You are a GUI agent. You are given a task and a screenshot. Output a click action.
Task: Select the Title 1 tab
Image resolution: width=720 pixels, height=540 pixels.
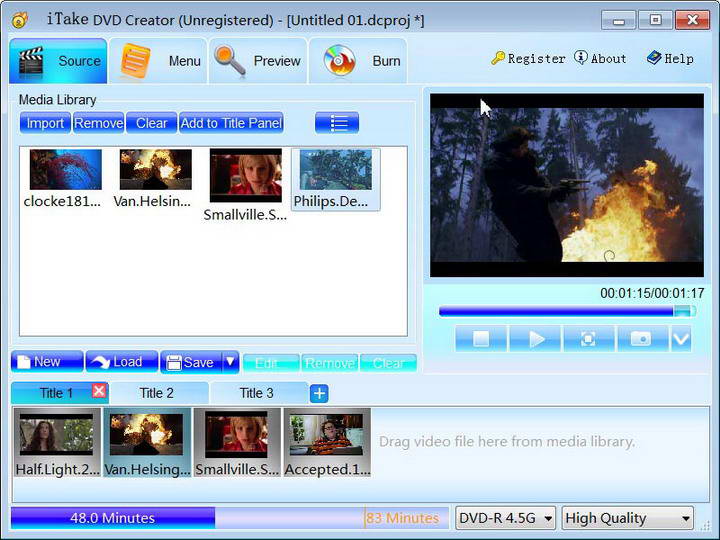click(x=56, y=393)
